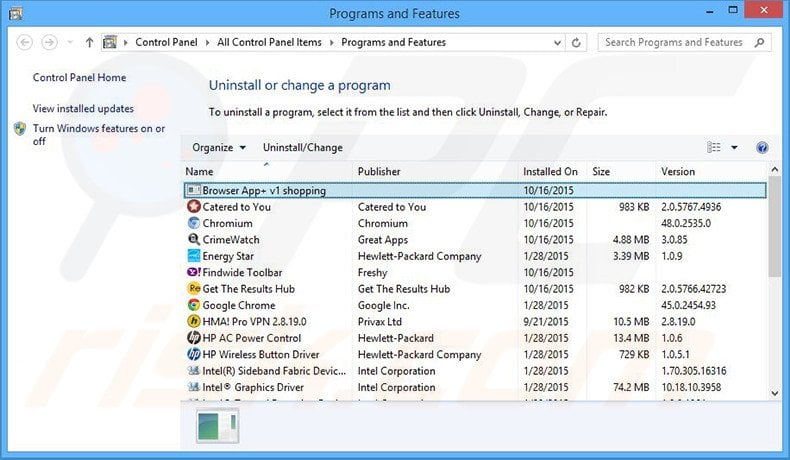Click the Browser App+ v1 shopping icon

coord(193,190)
